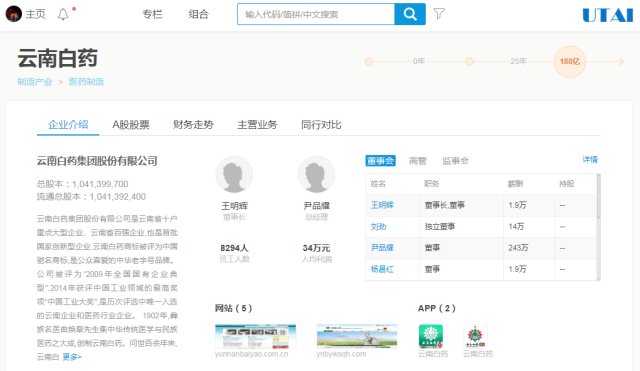Open 刘劲 in the board table

tap(378, 227)
